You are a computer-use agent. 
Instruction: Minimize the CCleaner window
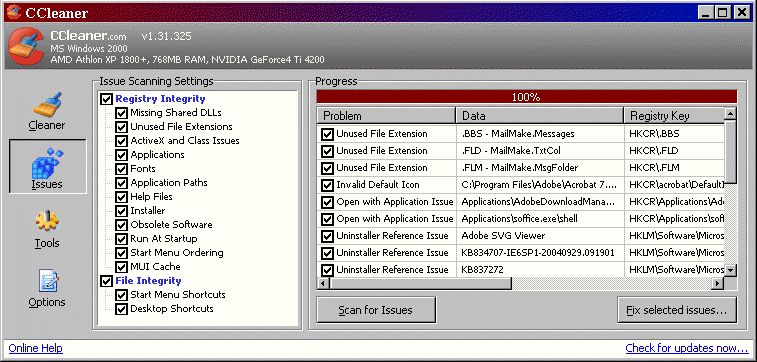click(706, 13)
